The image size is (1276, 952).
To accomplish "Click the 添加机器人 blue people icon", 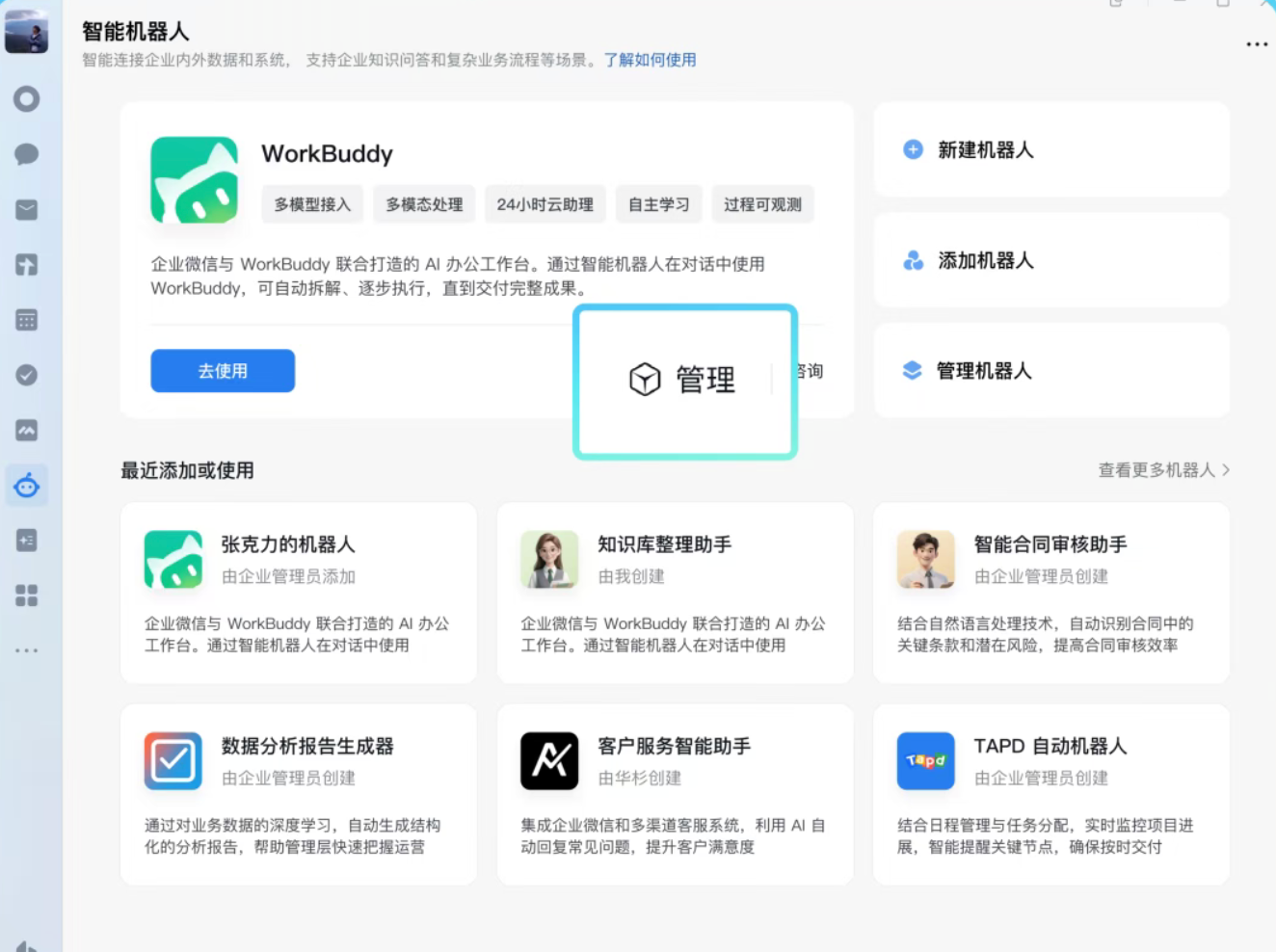I will [913, 260].
